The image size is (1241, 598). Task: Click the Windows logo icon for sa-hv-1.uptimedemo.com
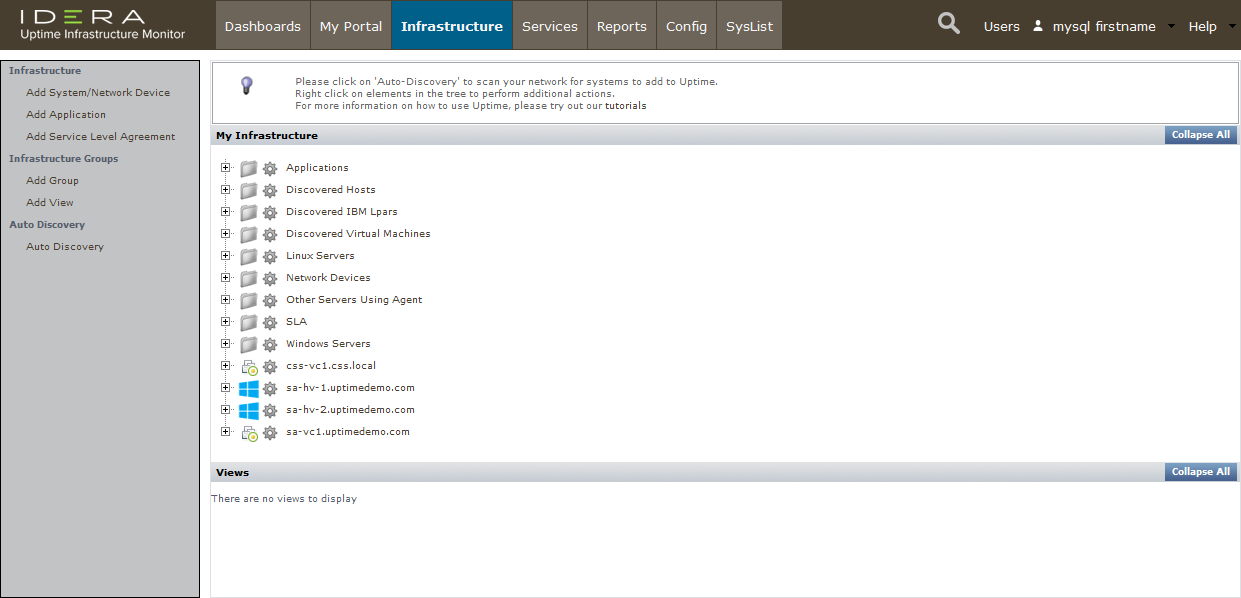pos(249,388)
